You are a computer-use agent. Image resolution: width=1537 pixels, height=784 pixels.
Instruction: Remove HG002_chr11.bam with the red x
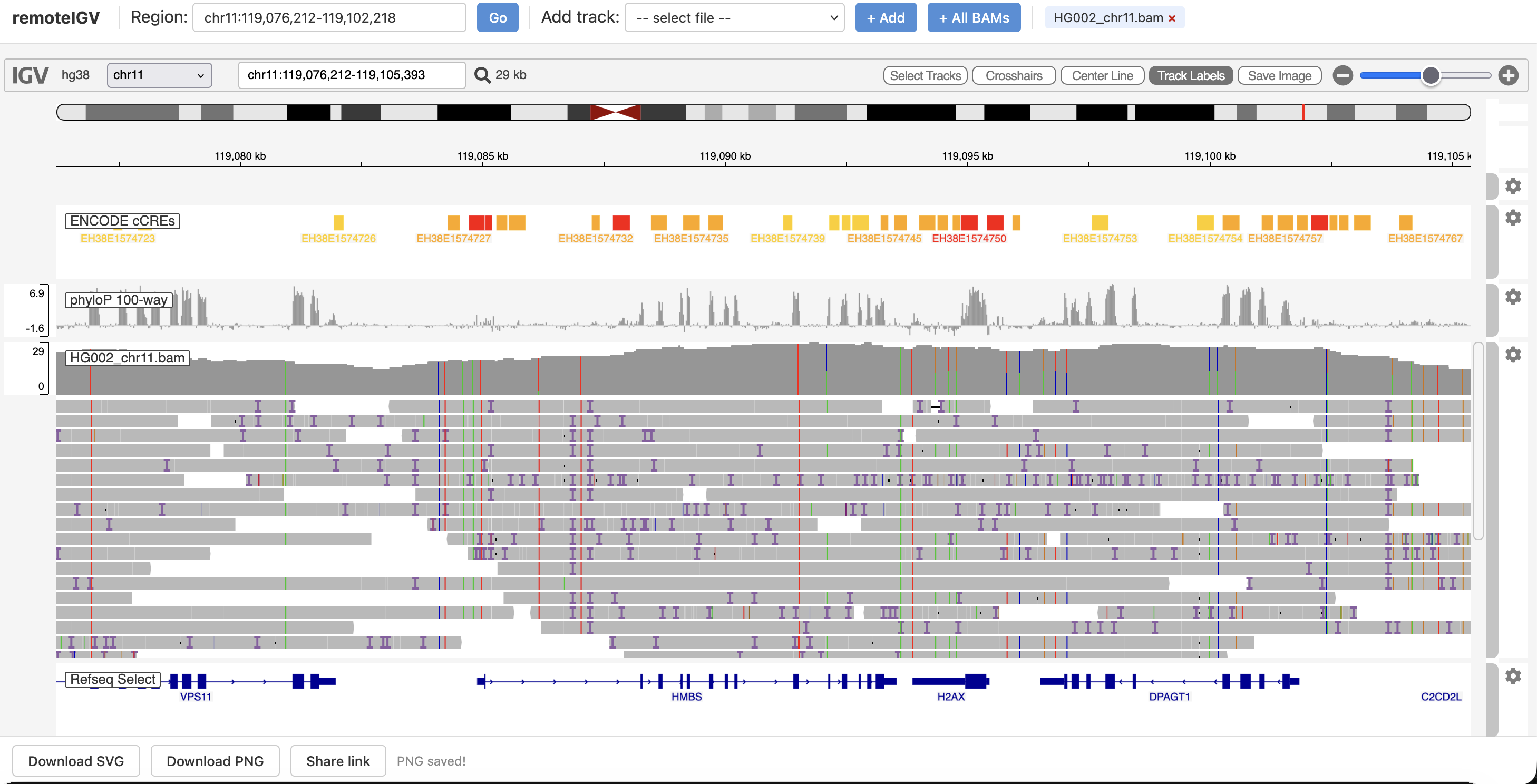click(1172, 18)
